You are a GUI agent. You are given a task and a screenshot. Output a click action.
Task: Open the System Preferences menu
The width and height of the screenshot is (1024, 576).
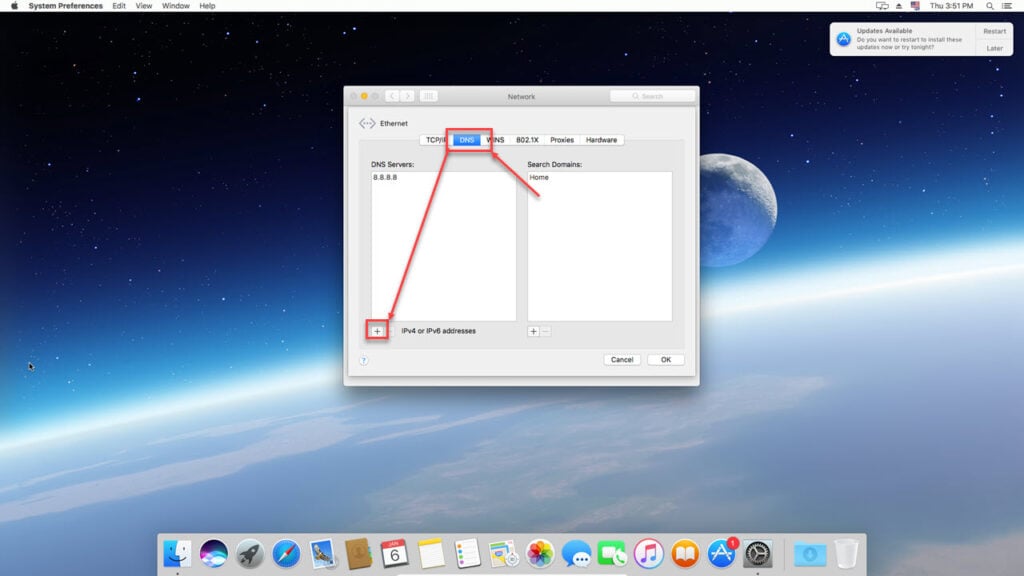[x=65, y=6]
